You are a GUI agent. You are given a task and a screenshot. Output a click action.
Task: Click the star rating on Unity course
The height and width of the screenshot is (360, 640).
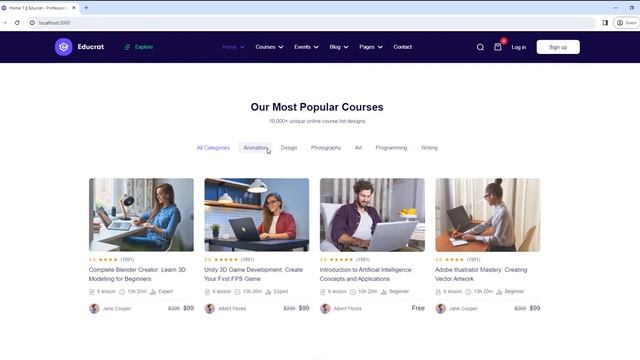coord(226,260)
